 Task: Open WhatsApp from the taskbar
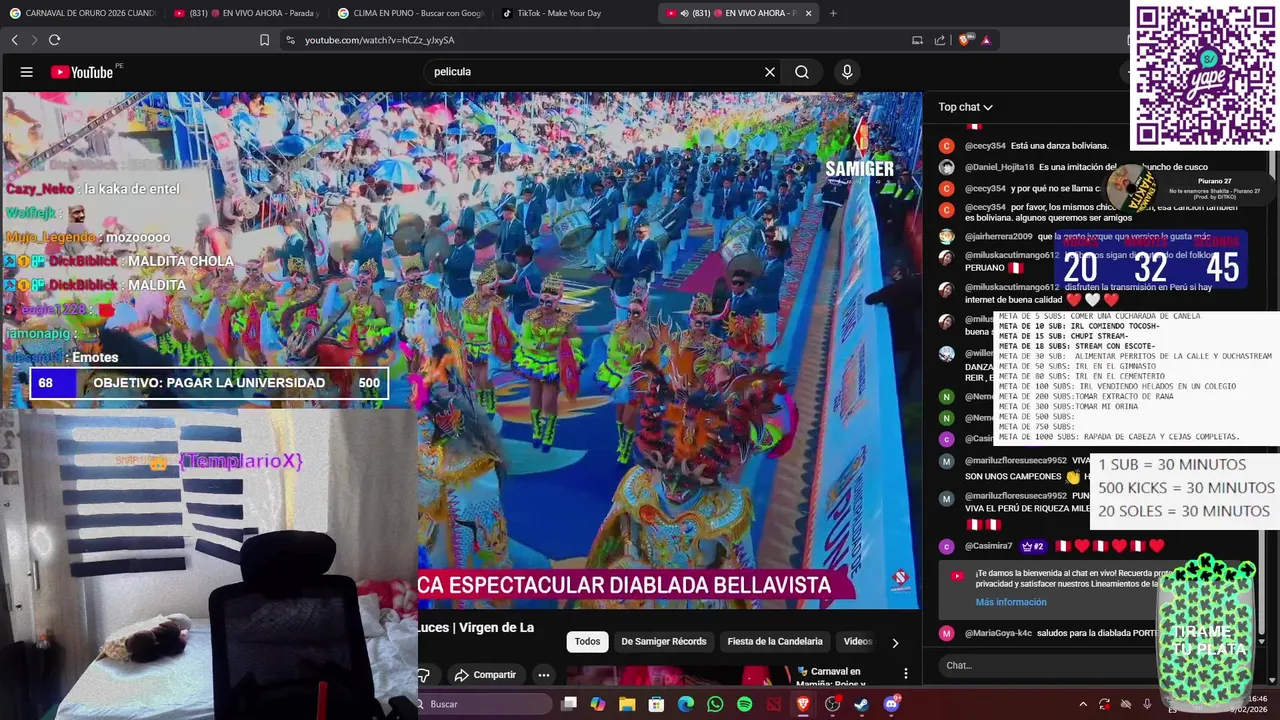click(715, 704)
